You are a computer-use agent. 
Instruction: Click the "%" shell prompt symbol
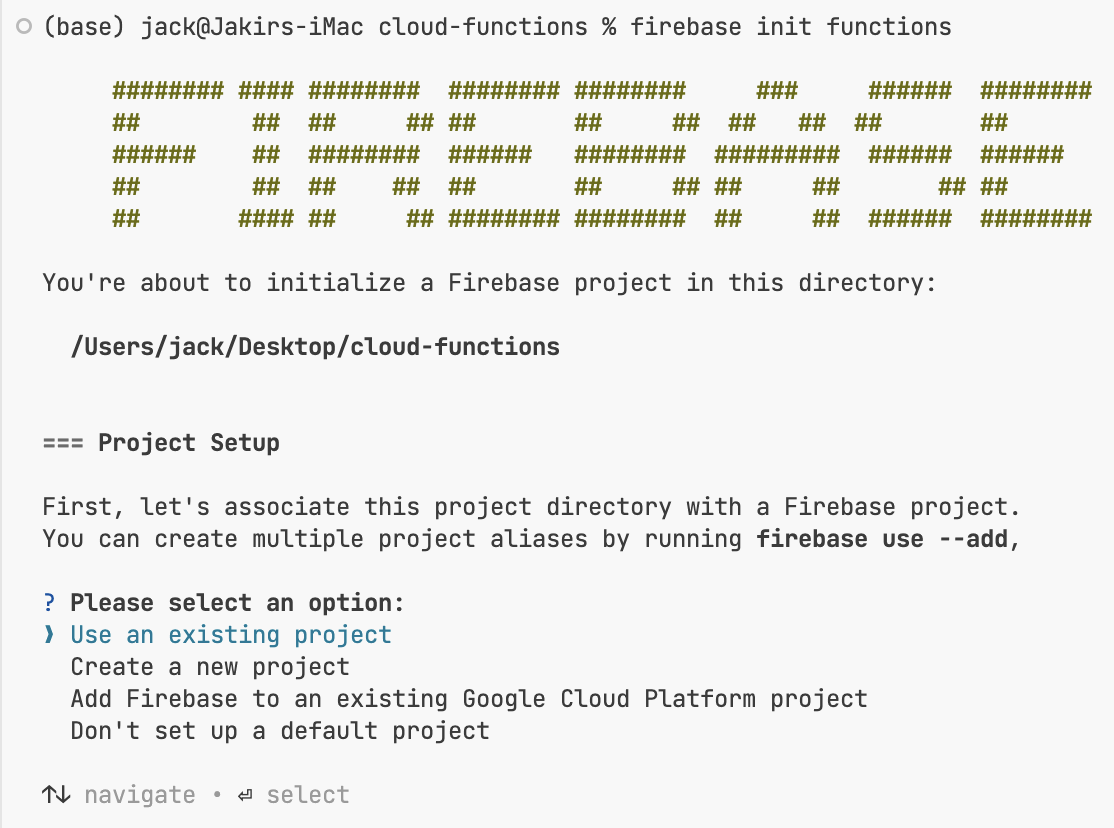click(x=609, y=27)
